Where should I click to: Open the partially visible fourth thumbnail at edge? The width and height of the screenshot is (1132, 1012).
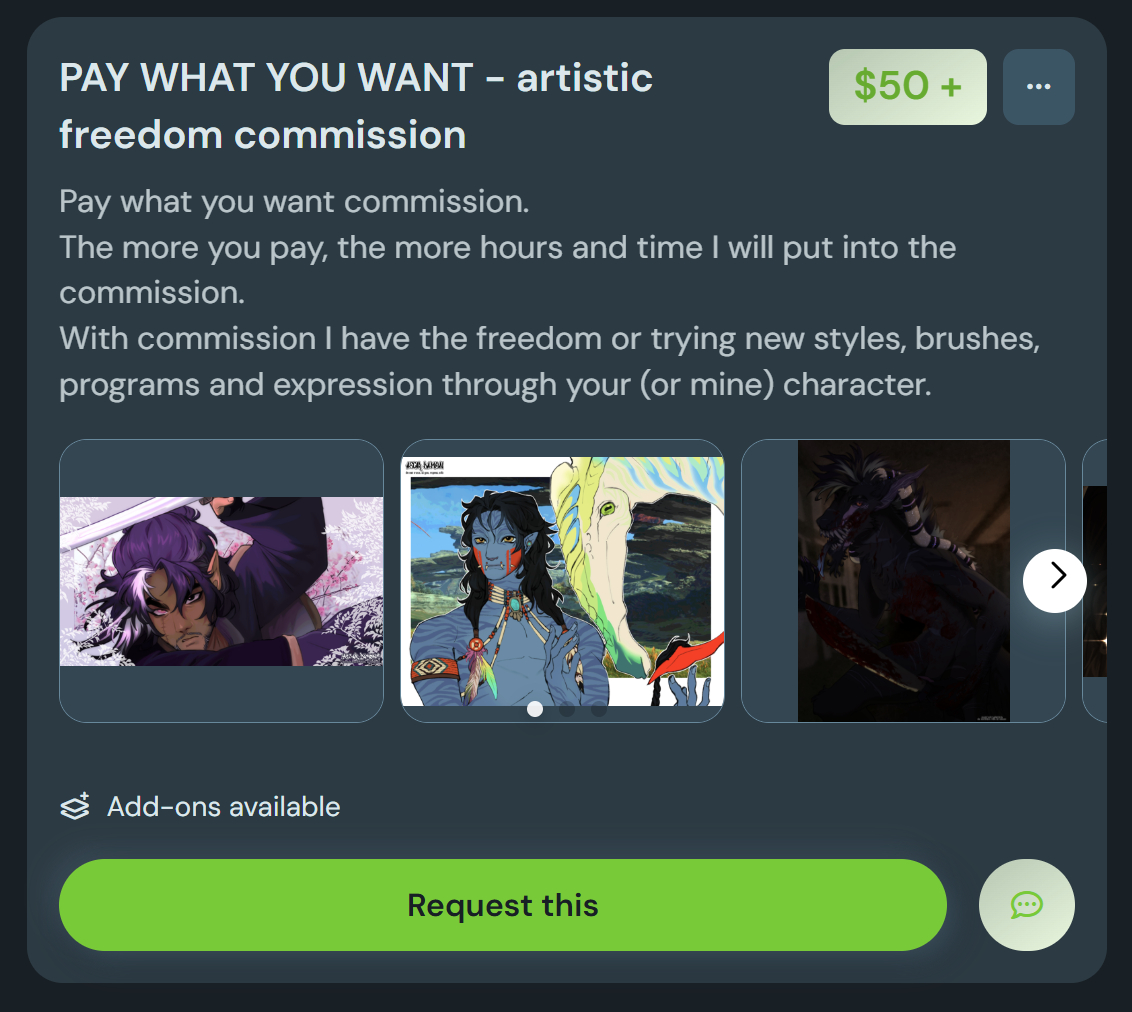[1094, 580]
